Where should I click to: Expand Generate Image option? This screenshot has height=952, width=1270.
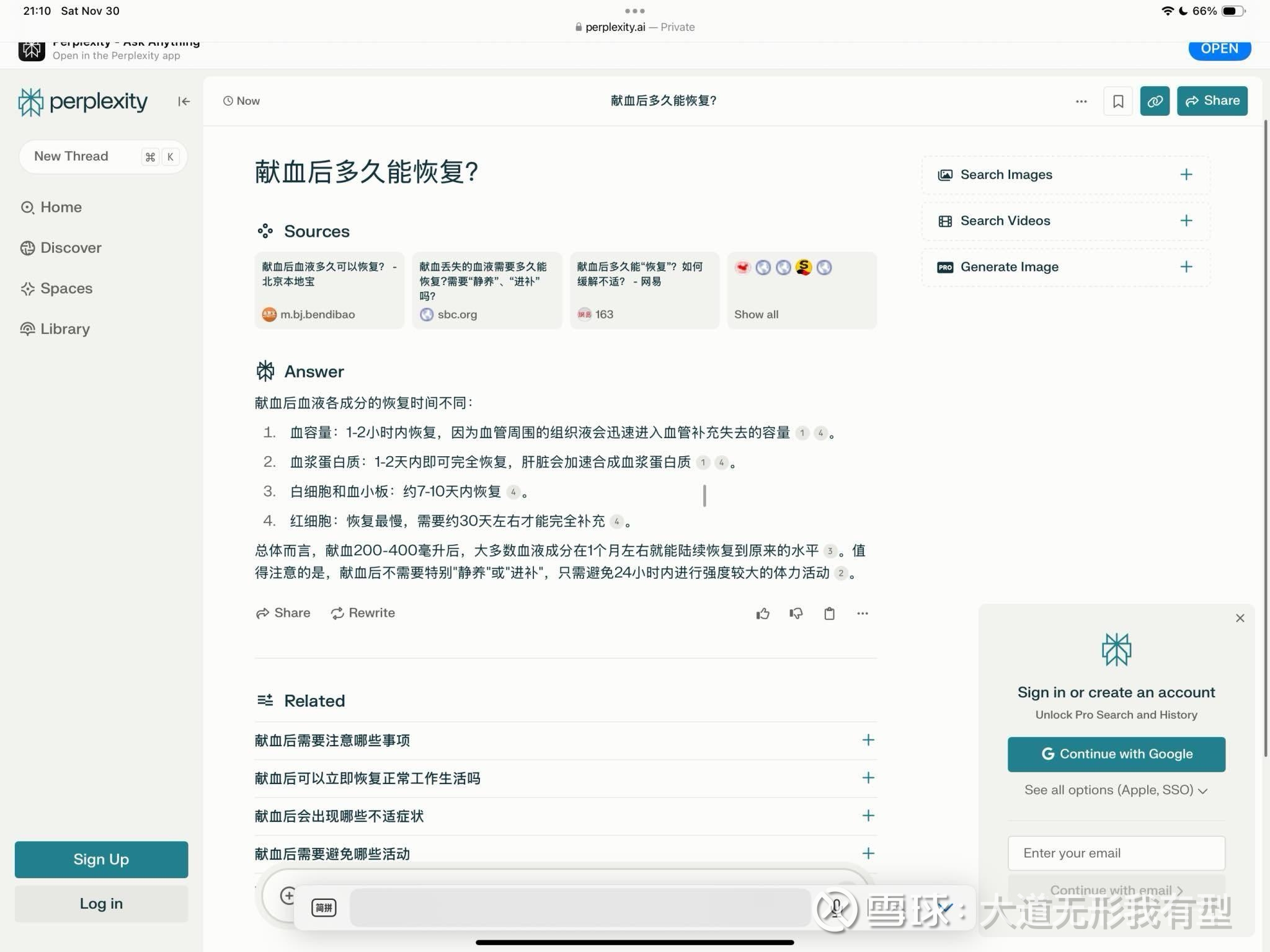(x=1065, y=267)
